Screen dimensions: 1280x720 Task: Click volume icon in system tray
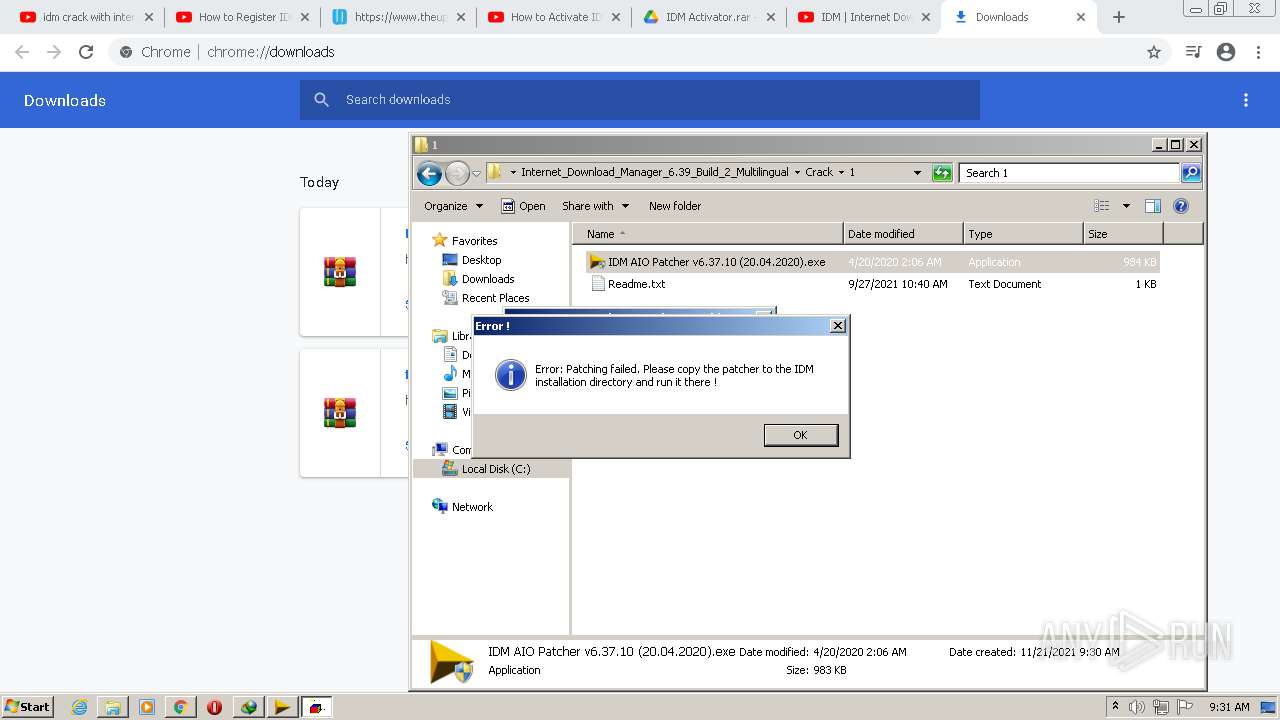coord(1137,707)
